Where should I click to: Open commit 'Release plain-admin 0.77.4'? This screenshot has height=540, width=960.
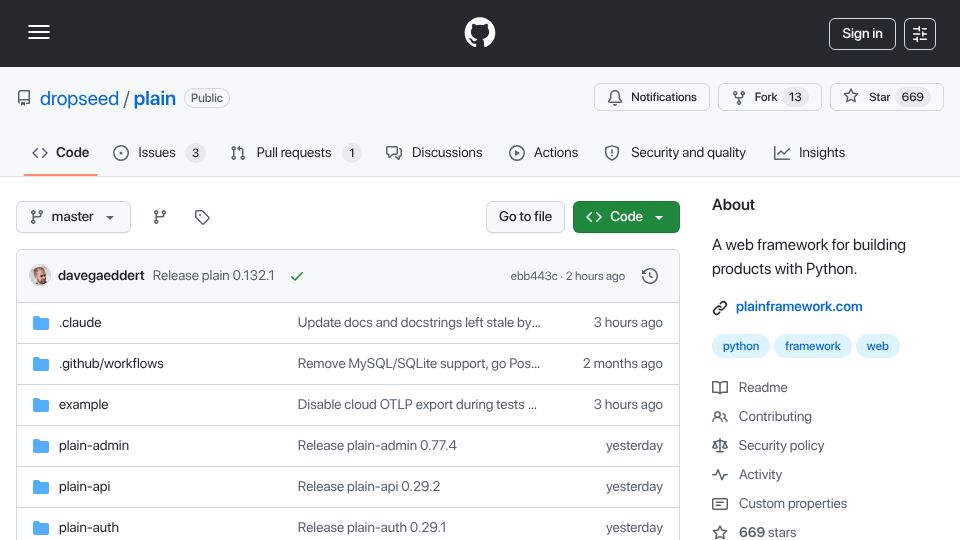point(377,446)
